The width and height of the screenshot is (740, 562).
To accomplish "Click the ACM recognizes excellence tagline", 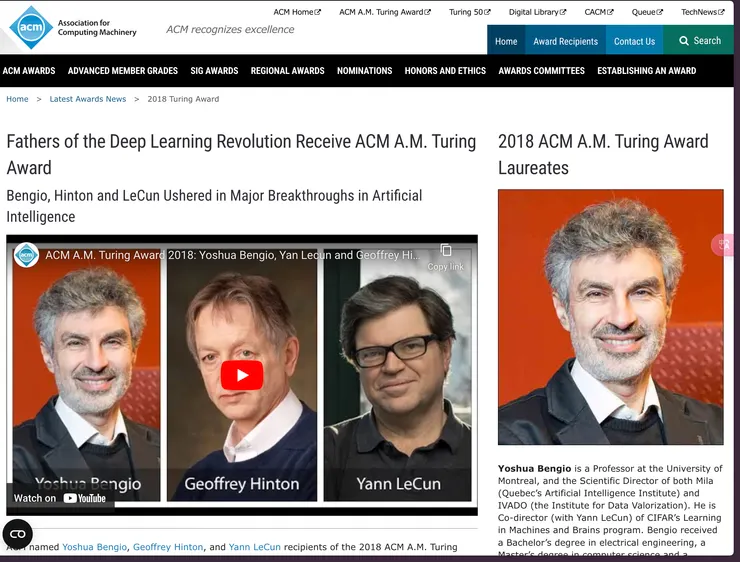I will click(x=230, y=29).
